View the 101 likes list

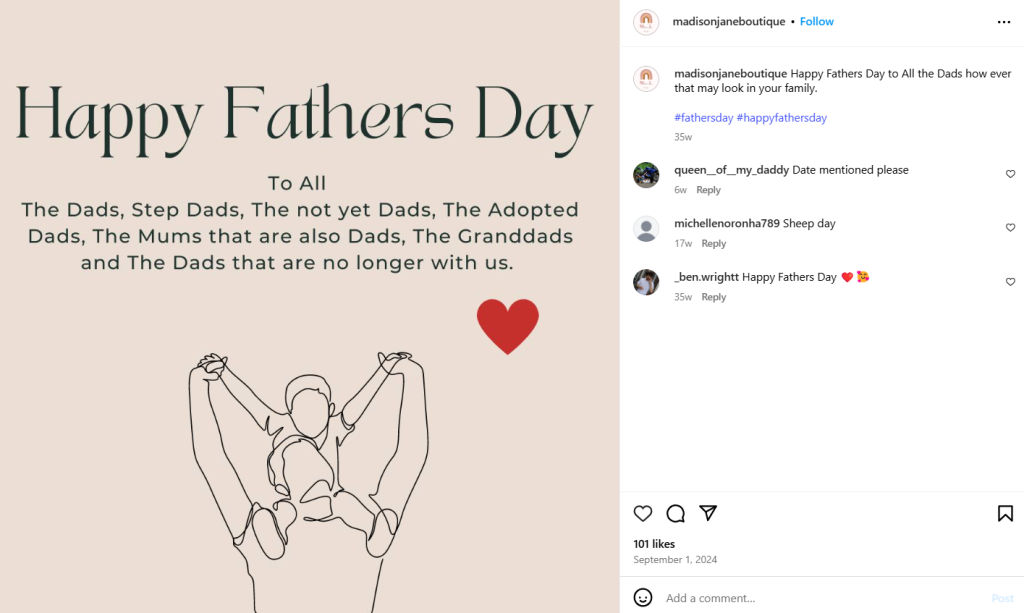click(654, 544)
